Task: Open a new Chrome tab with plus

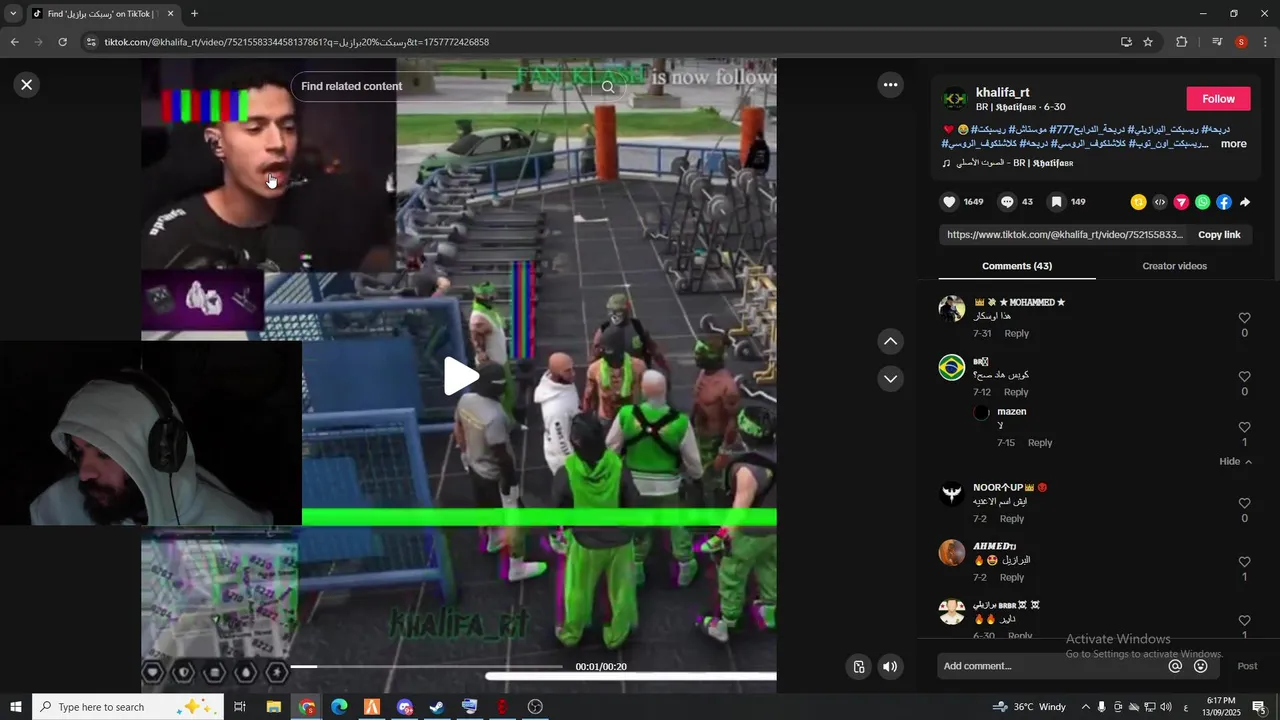Action: pos(194,14)
